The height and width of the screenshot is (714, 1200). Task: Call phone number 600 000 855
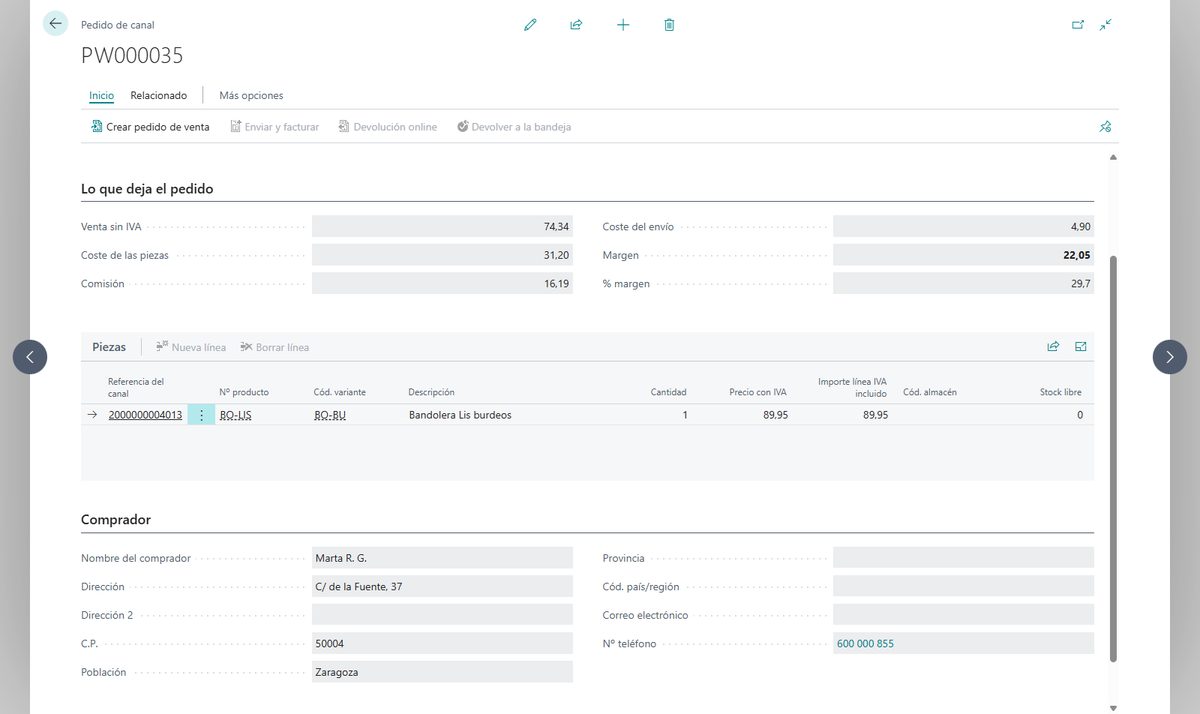865,644
